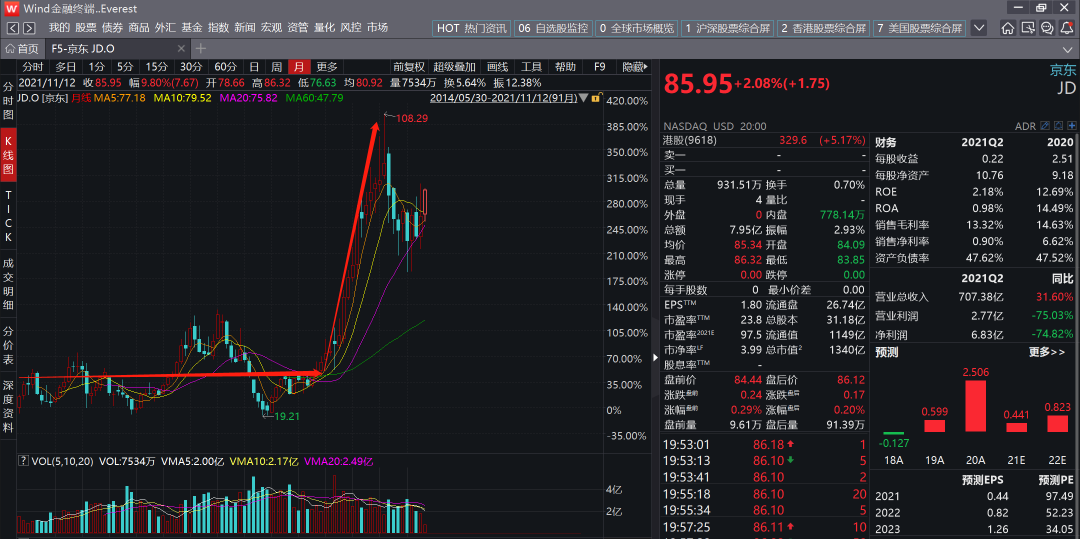Switch to TICK side tab
This screenshot has width=1080, height=539.
(8, 215)
